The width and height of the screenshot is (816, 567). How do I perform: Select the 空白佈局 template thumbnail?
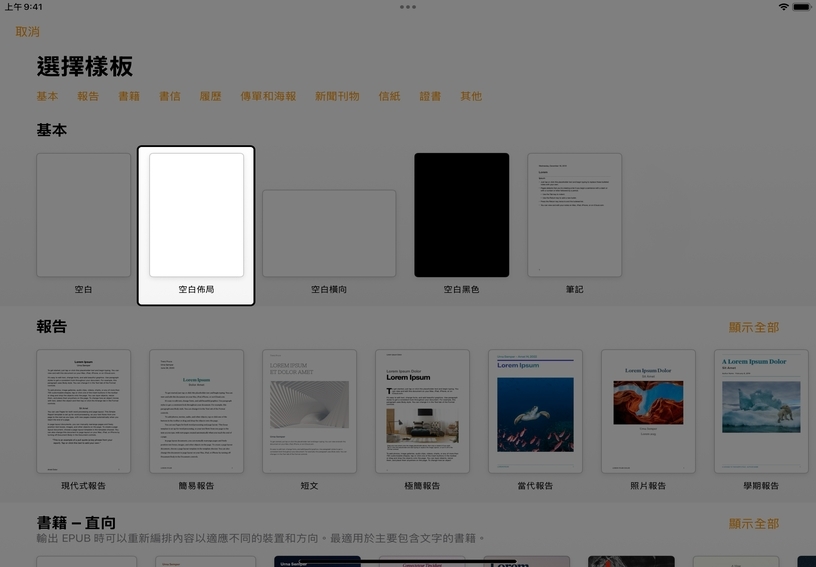pyautogui.click(x=196, y=215)
